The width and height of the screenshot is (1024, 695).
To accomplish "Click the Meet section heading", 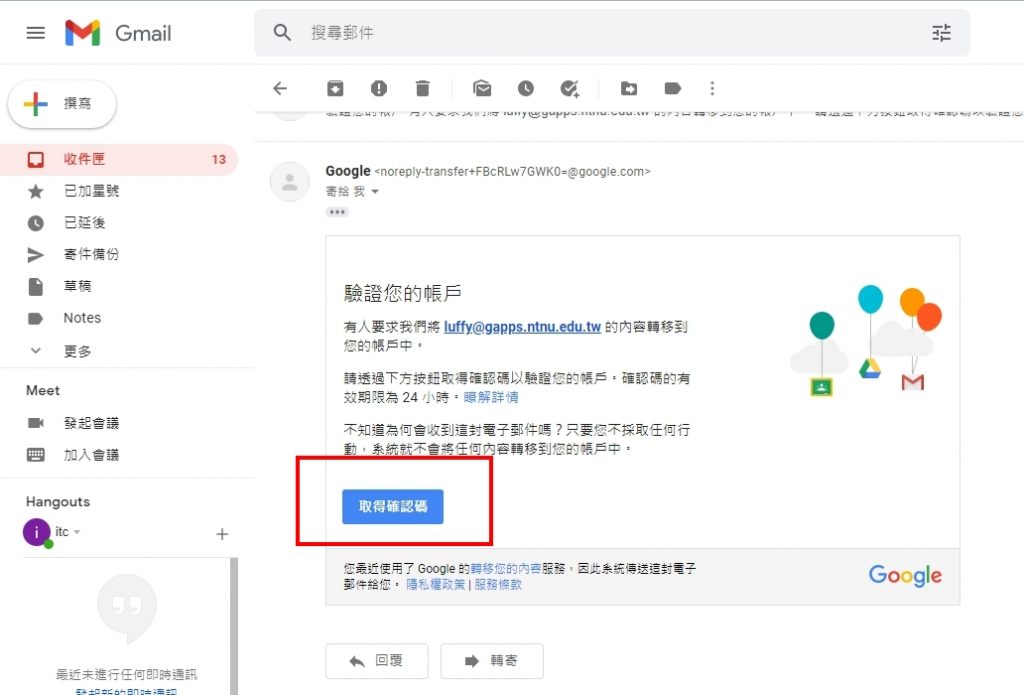I will point(43,391).
